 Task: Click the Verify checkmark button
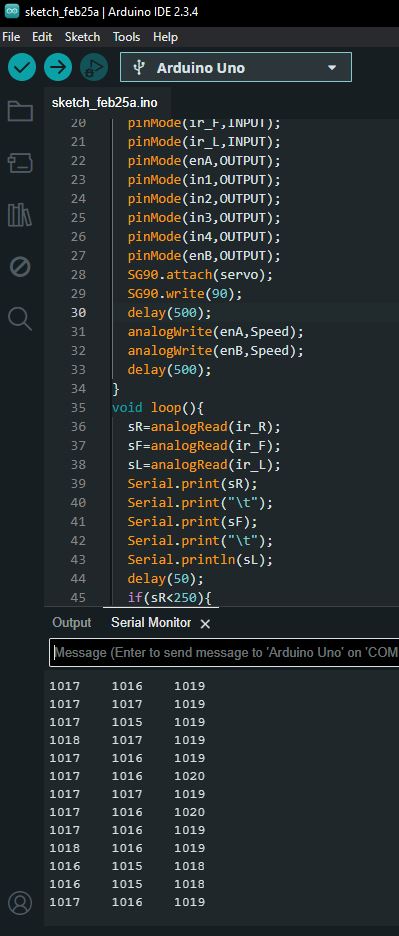click(22, 67)
